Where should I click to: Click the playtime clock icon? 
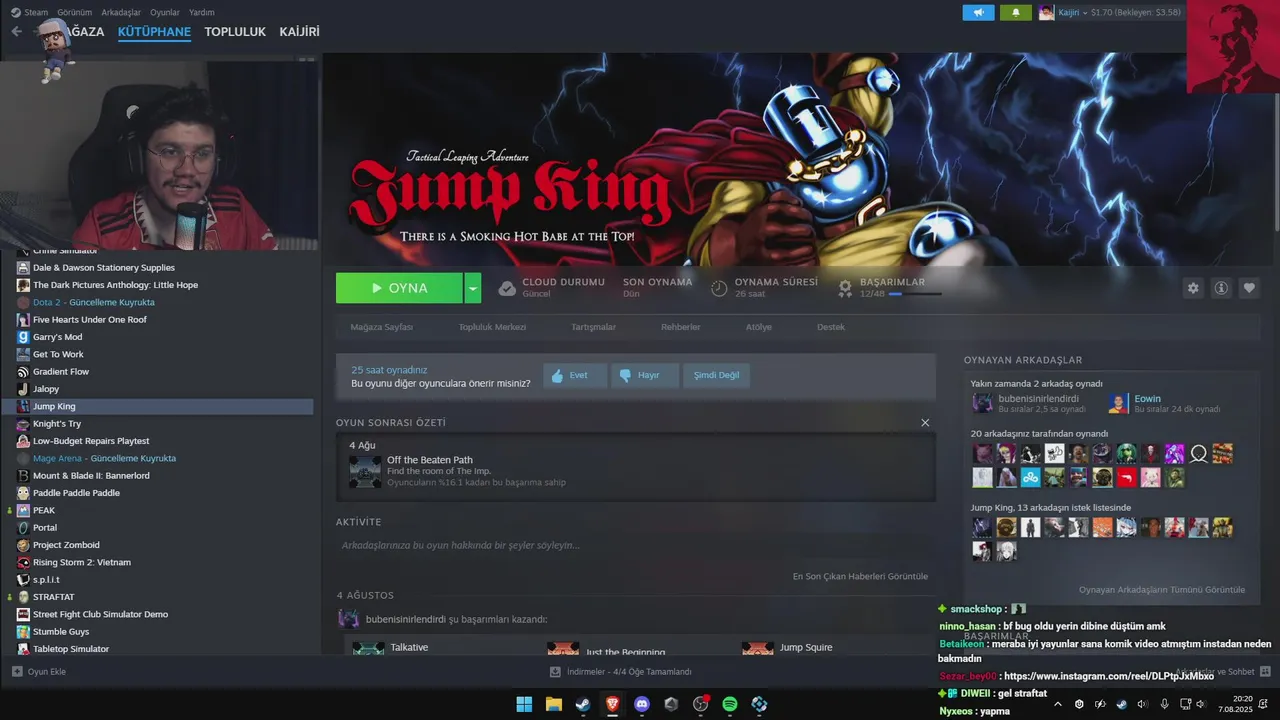(x=719, y=288)
